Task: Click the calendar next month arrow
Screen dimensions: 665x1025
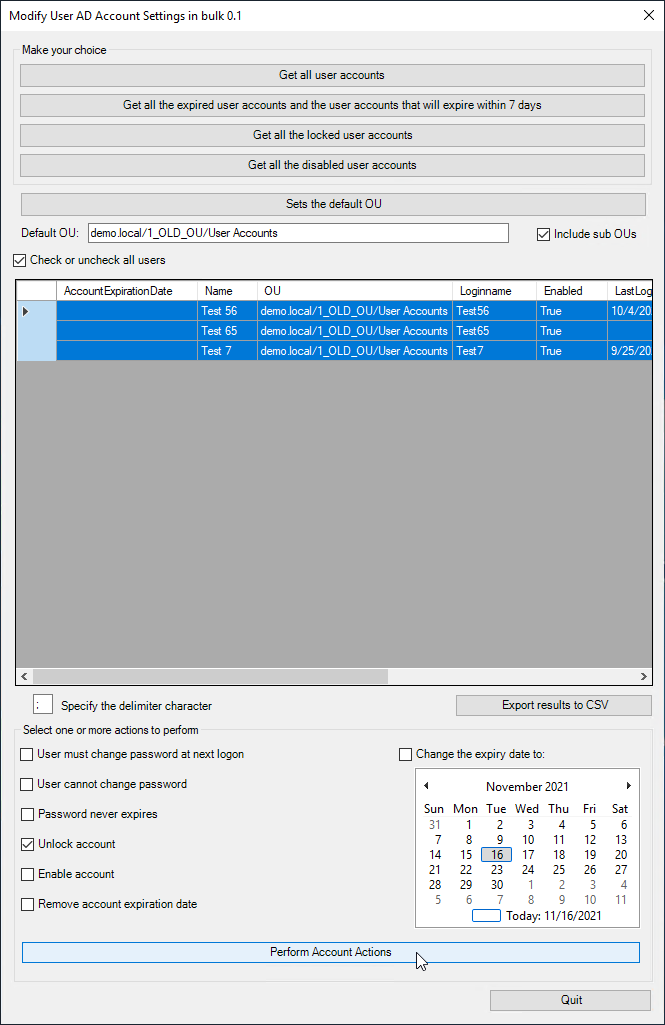Action: [x=628, y=786]
